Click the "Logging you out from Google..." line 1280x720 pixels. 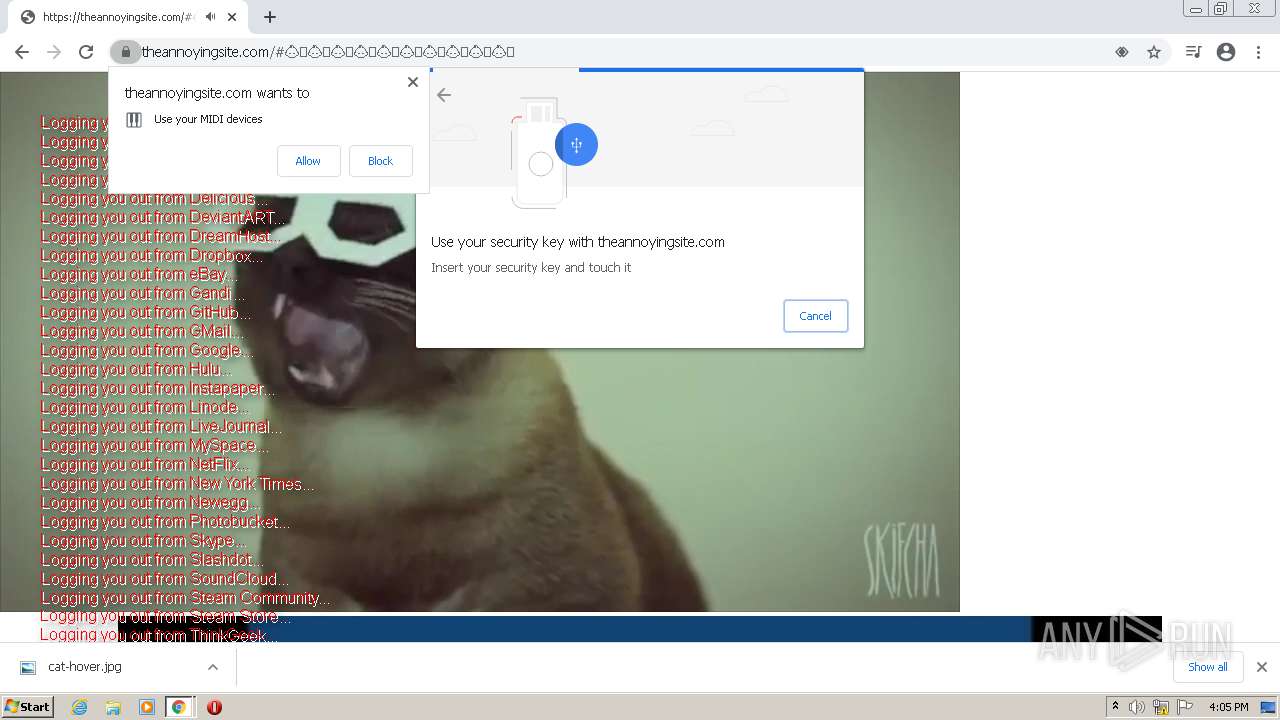pyautogui.click(x=147, y=351)
